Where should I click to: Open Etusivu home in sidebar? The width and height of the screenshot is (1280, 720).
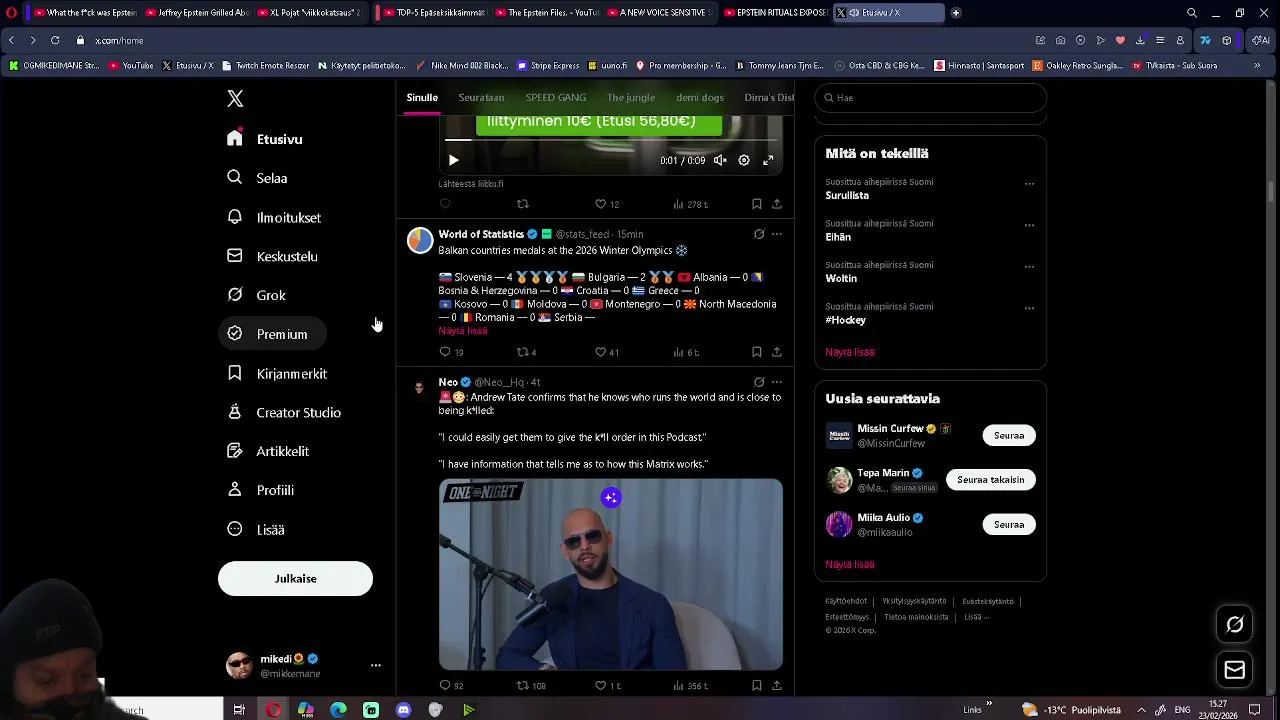pos(265,139)
